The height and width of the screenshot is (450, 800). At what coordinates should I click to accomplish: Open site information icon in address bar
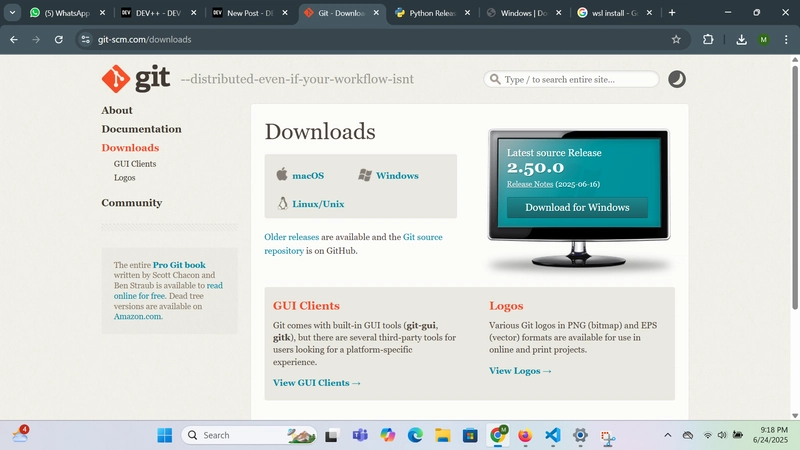click(x=85, y=39)
